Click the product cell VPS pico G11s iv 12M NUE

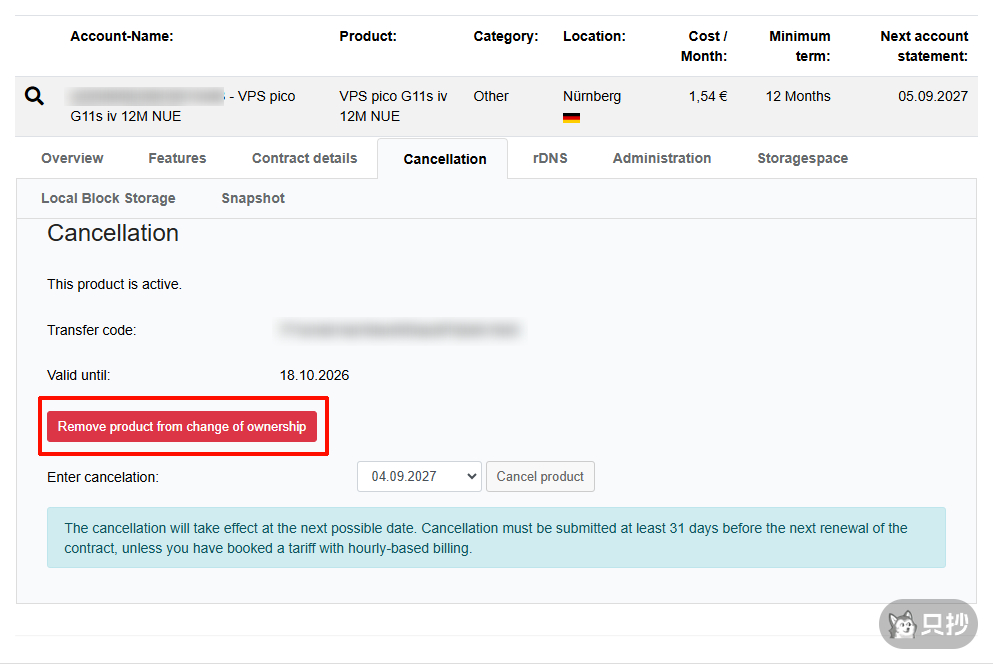[x=393, y=106]
